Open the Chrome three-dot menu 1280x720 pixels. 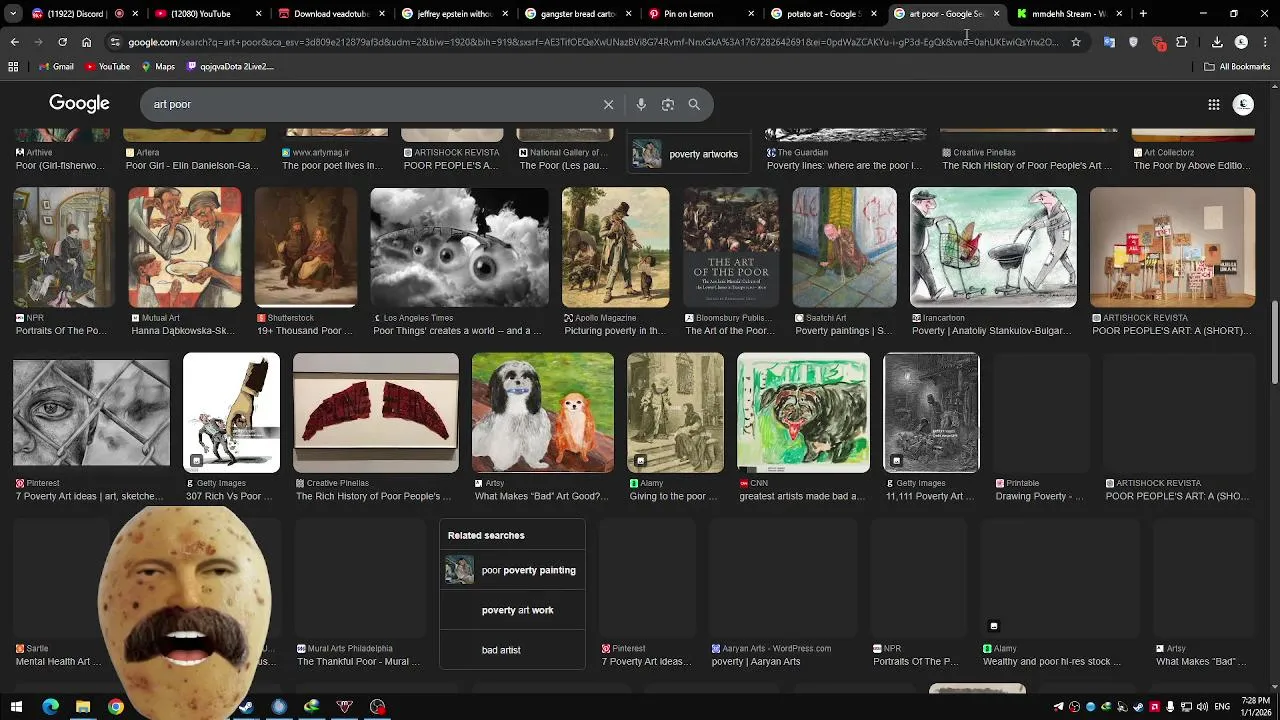pyautogui.click(x=1265, y=42)
